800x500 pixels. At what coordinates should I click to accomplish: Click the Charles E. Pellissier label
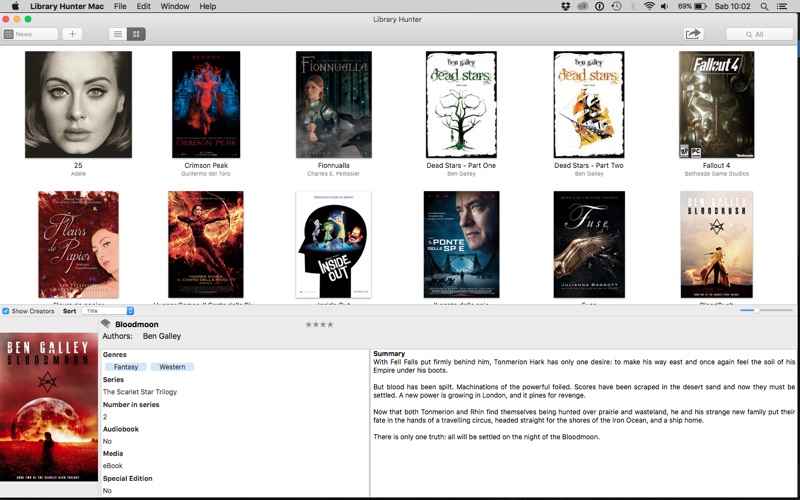coord(334,174)
